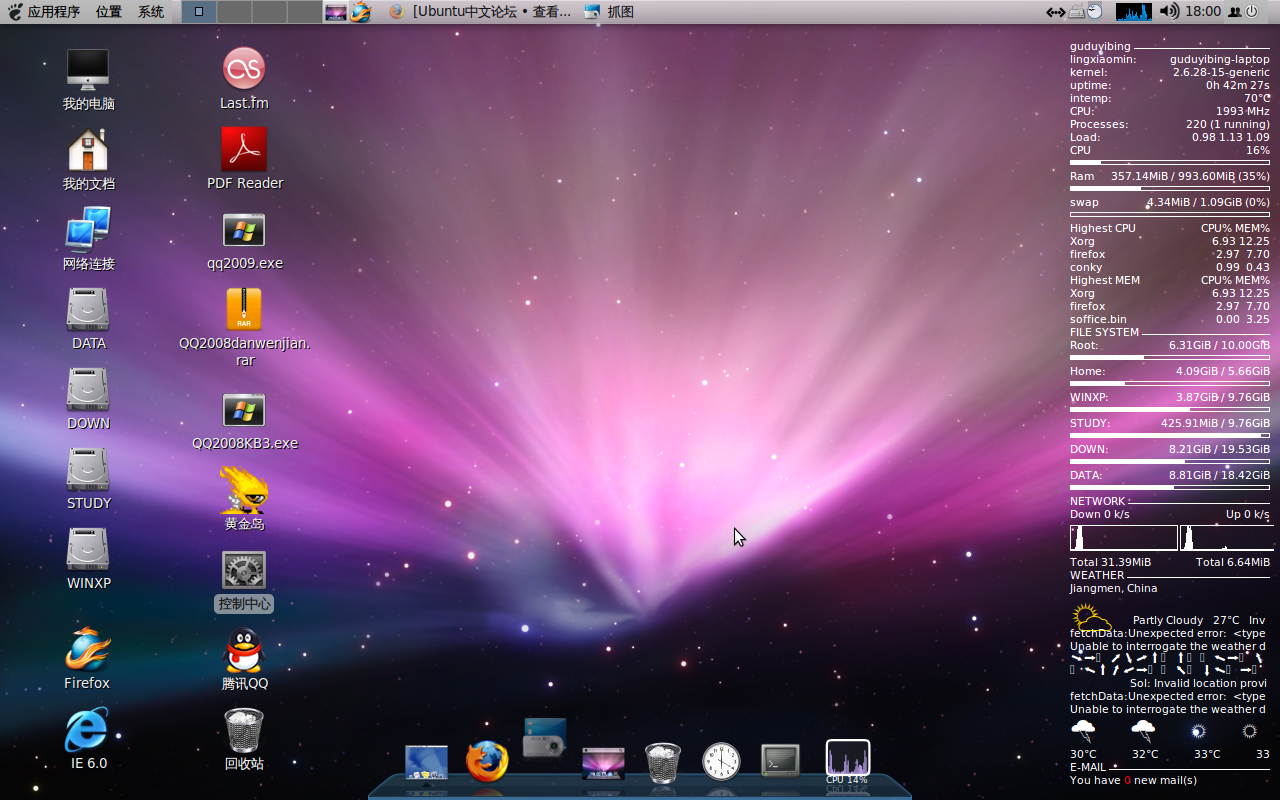
Task: Switch to the 抓图 window button
Action: tap(610, 12)
